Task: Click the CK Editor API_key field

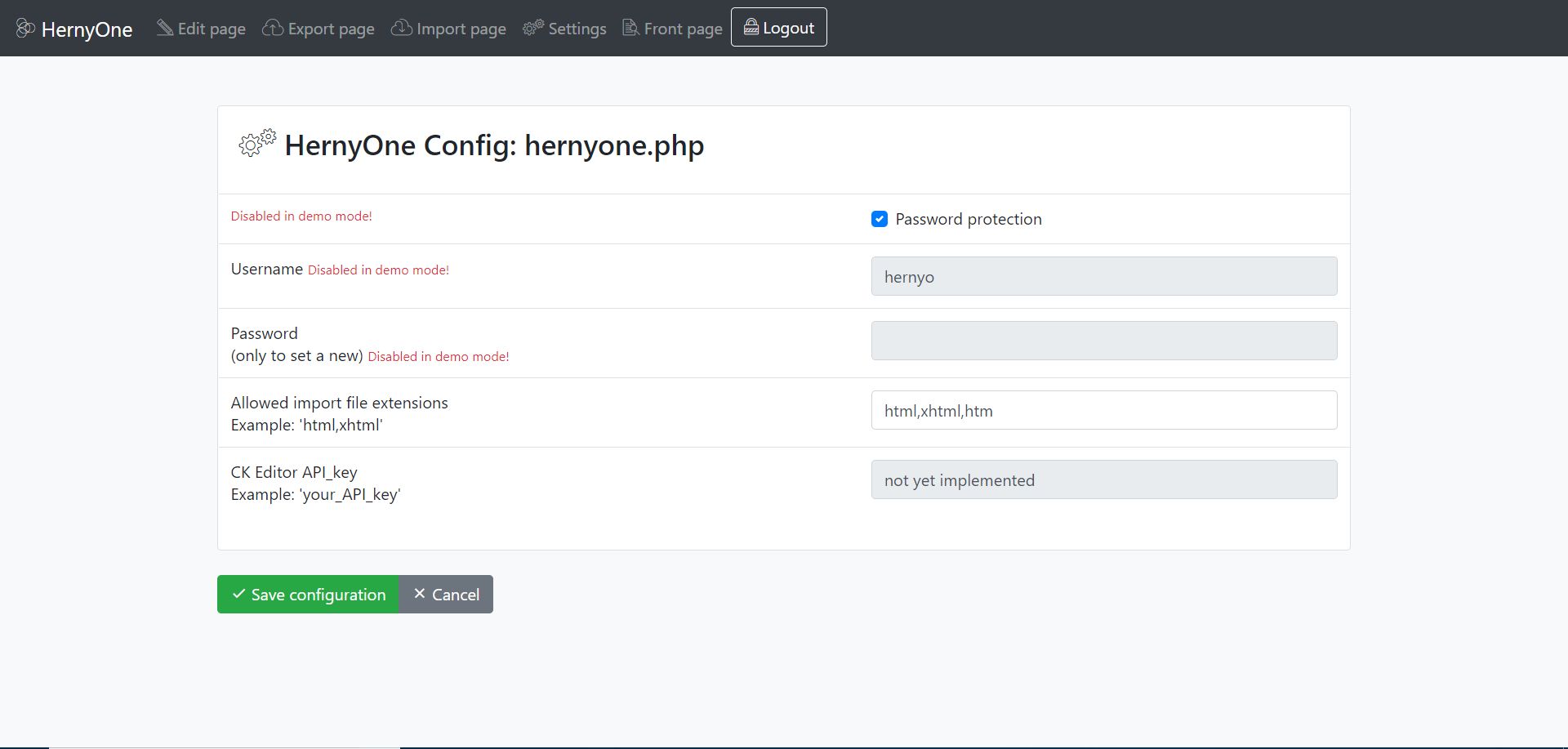Action: click(1104, 479)
